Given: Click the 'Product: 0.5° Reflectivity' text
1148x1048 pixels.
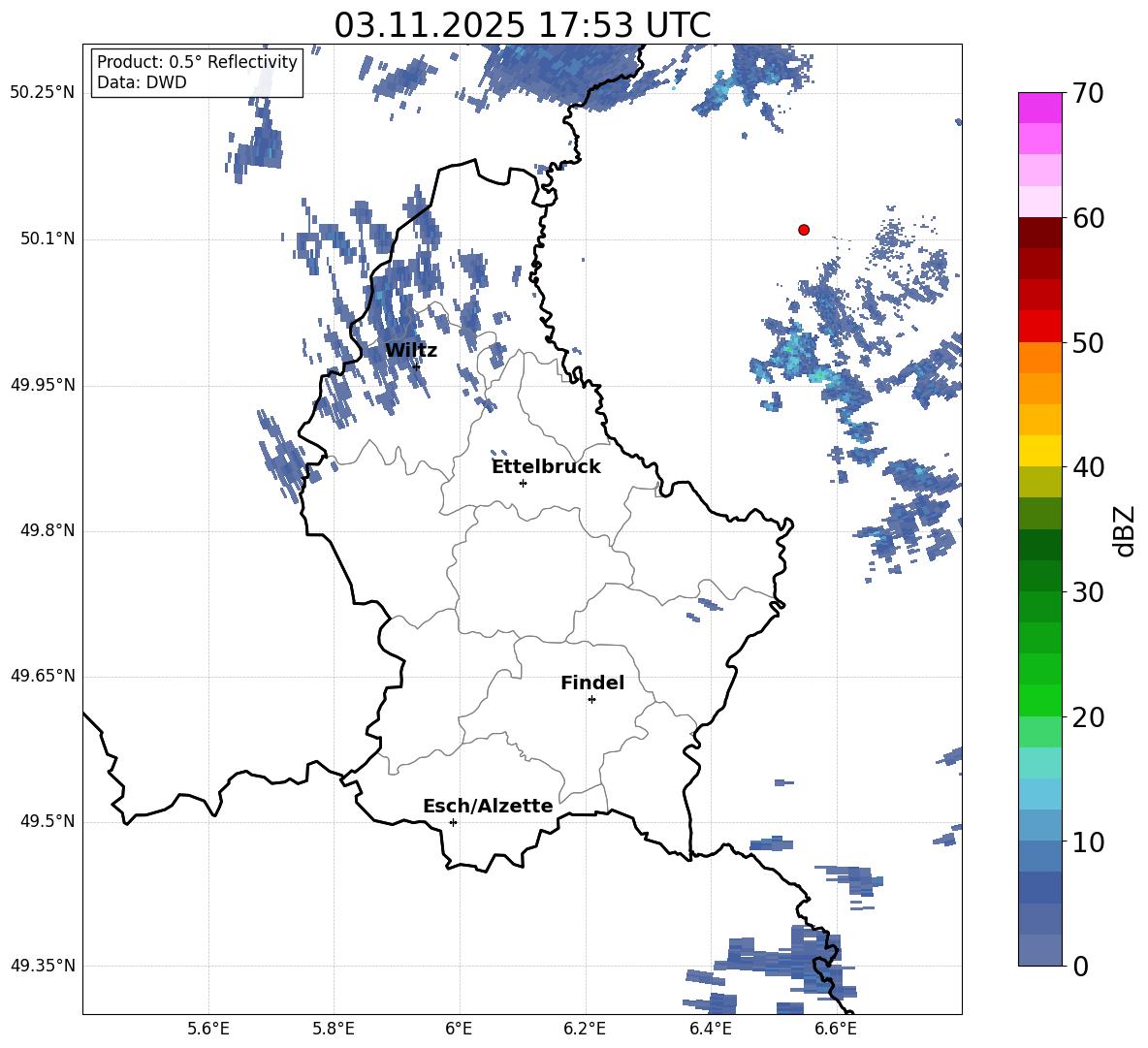Looking at the screenshot, I should 197,61.
